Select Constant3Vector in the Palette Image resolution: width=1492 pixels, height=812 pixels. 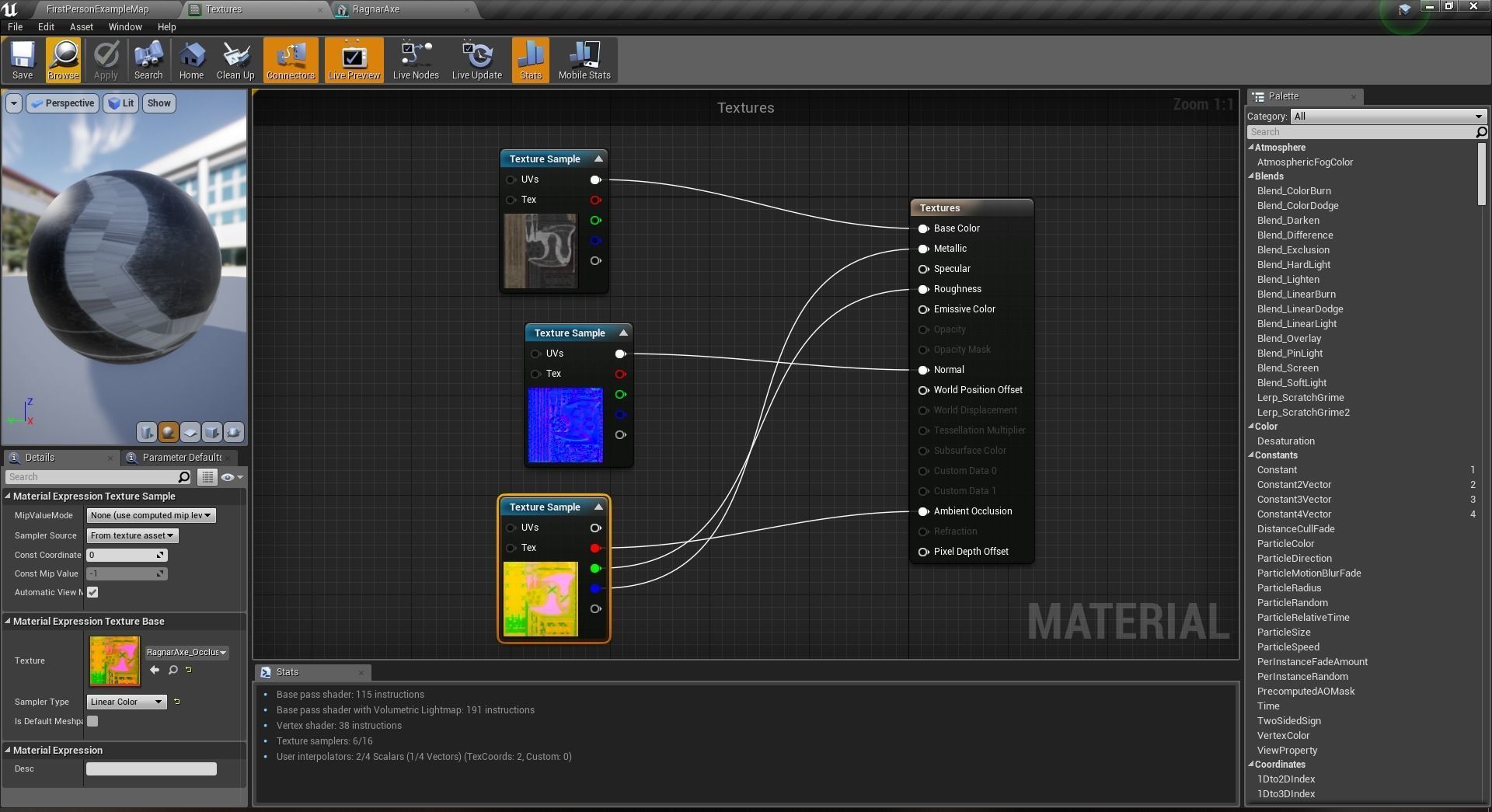click(1294, 499)
